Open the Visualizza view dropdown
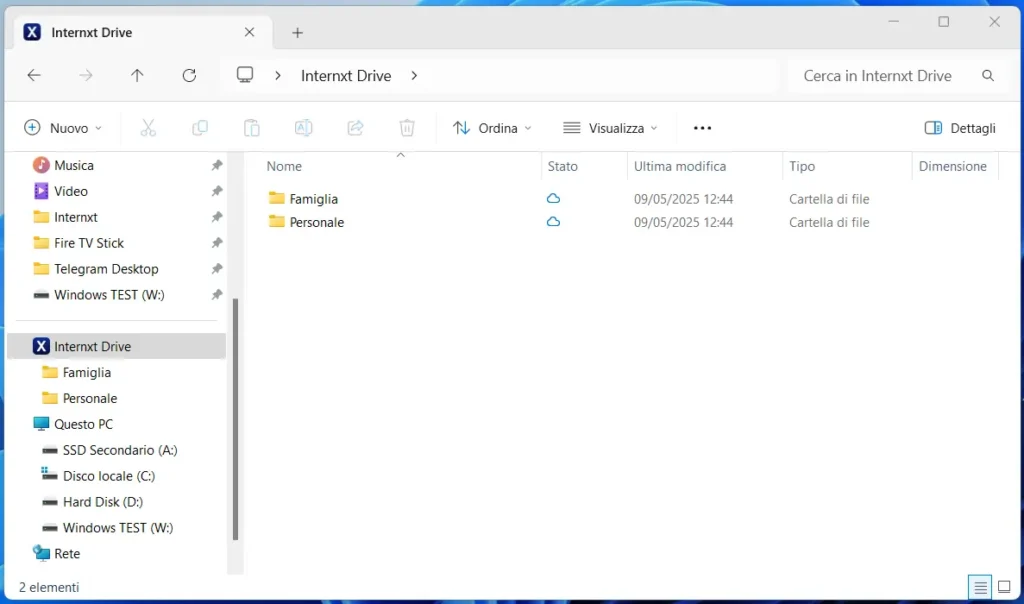Image resolution: width=1024 pixels, height=604 pixels. pos(610,128)
